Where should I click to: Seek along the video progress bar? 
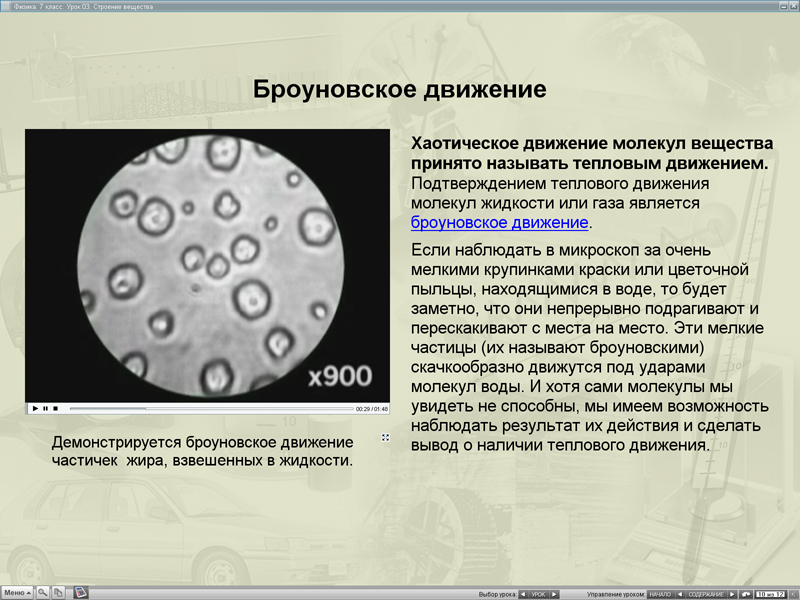(x=211, y=409)
